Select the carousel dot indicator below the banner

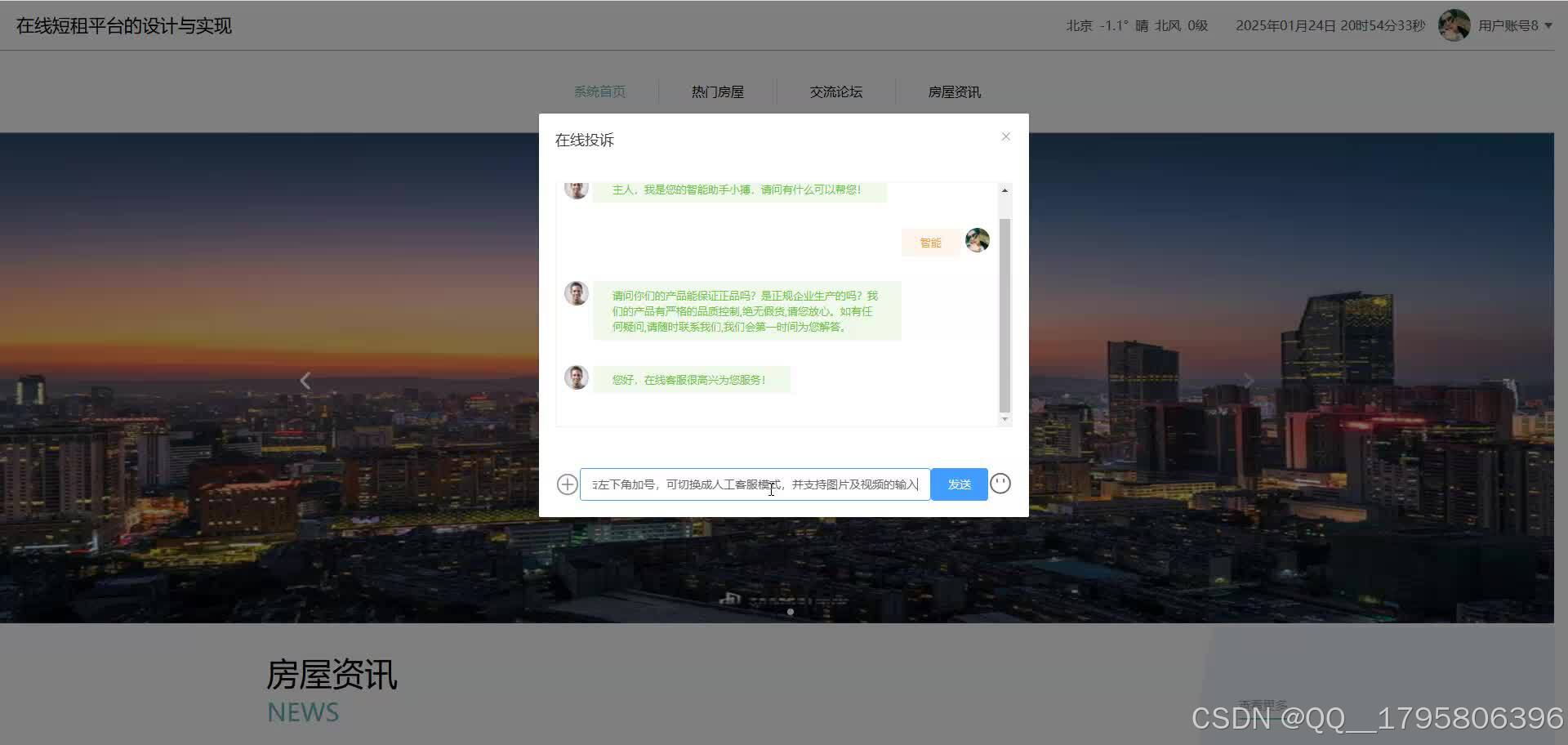coord(790,610)
